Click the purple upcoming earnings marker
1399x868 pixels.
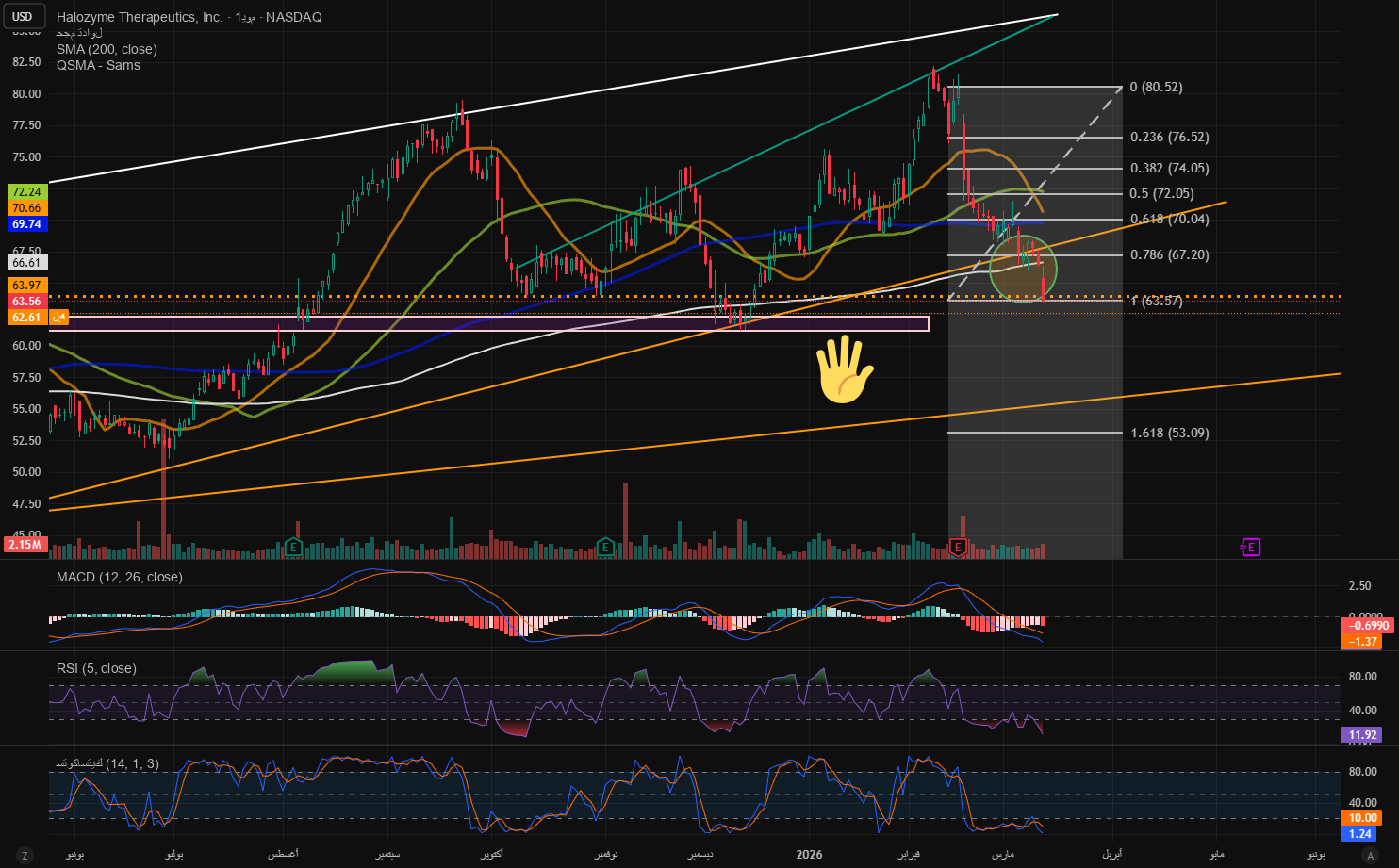(1250, 547)
